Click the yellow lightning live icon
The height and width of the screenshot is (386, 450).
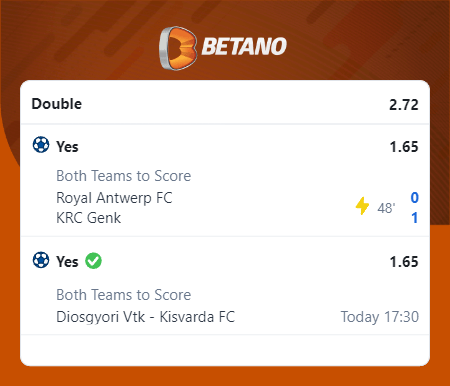362,206
